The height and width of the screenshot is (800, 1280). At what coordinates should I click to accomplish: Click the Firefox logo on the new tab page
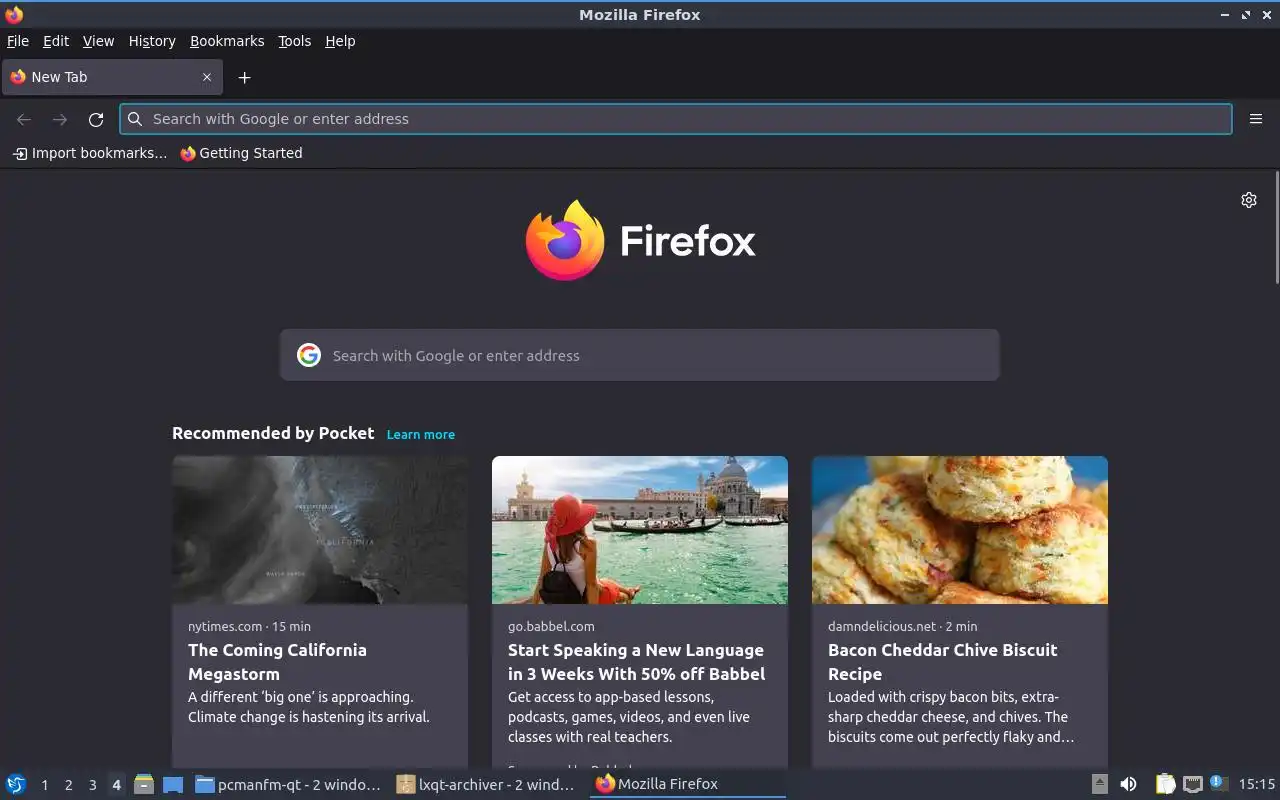coord(640,240)
